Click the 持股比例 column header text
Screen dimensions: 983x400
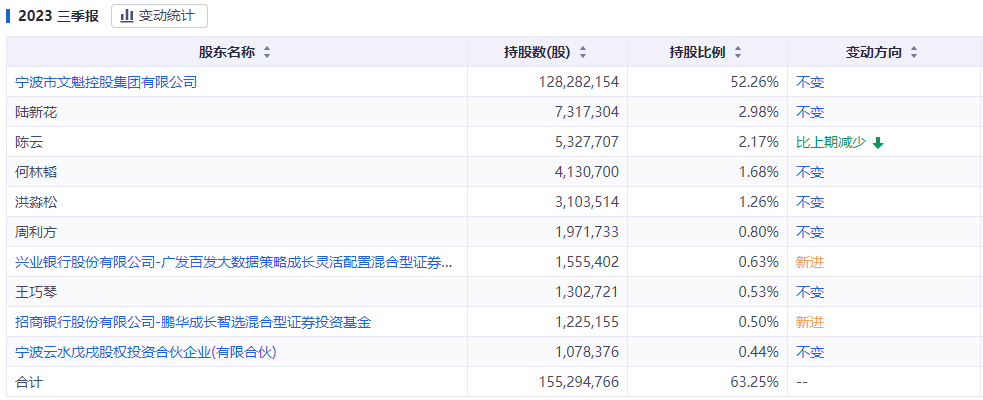(x=697, y=53)
